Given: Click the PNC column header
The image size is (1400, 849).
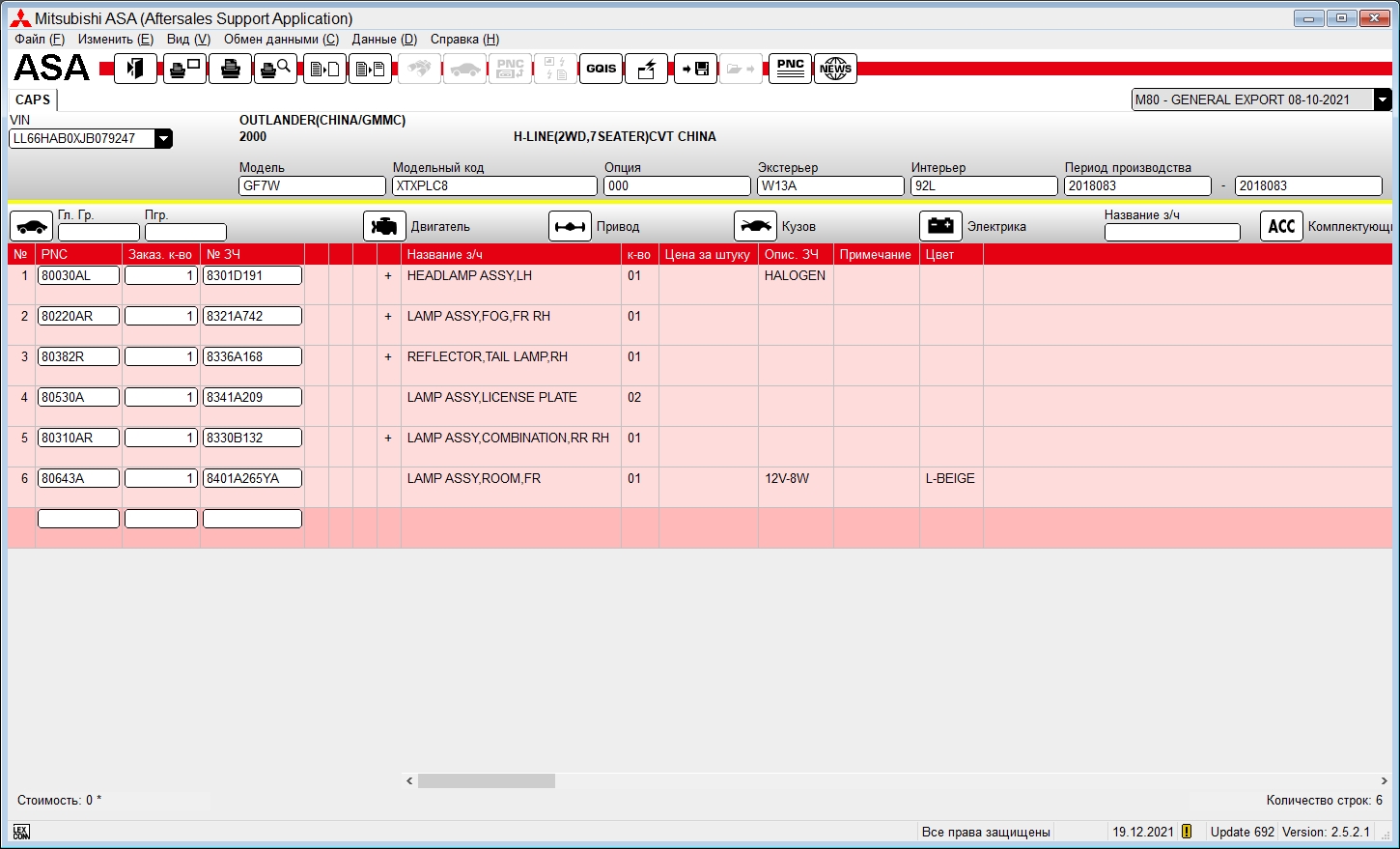Looking at the screenshot, I should (x=79, y=254).
